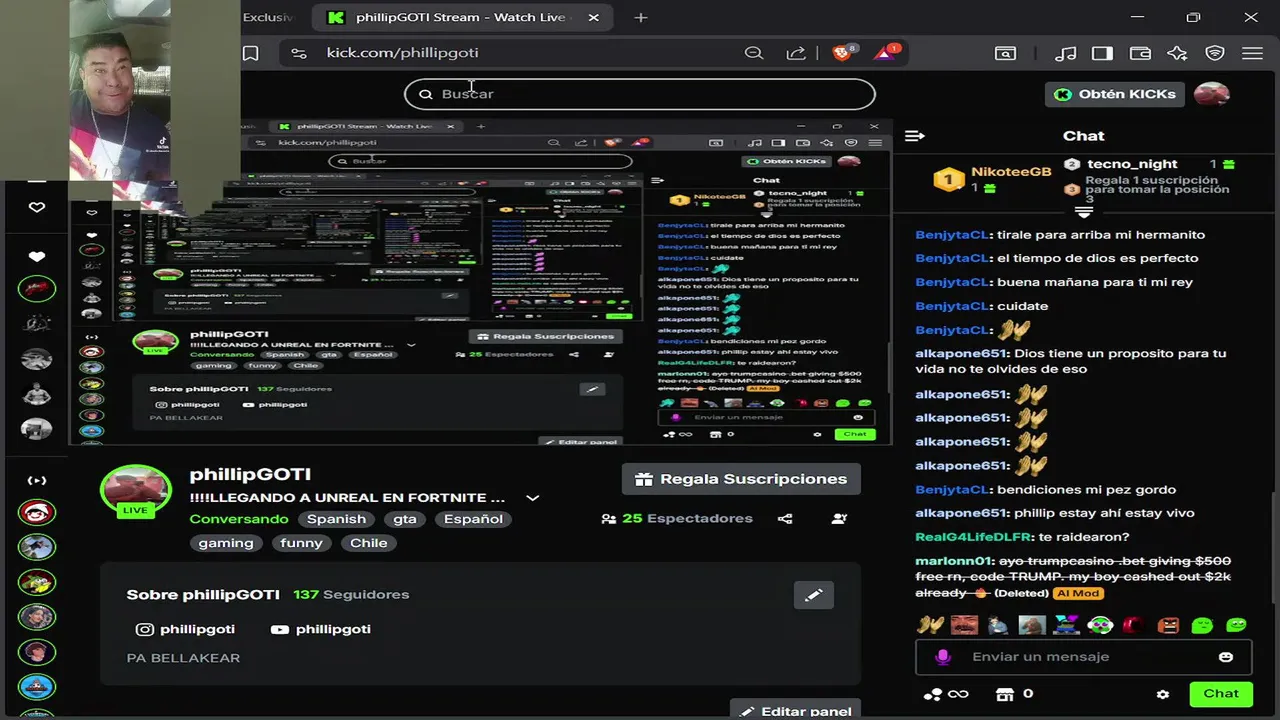This screenshot has height=720, width=1280.
Task: Click the live broadcast icon in sidebar
Action: (37, 480)
